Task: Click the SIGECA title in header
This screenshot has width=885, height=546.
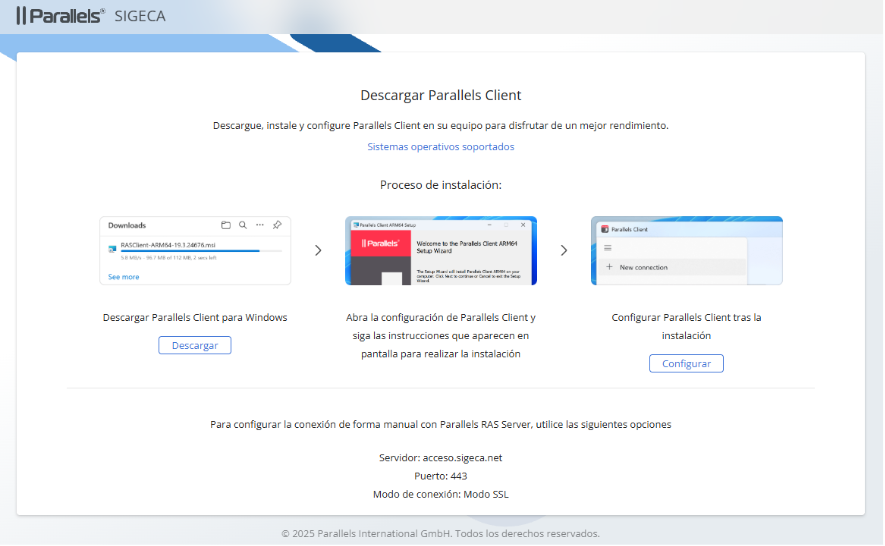Action: pos(140,16)
